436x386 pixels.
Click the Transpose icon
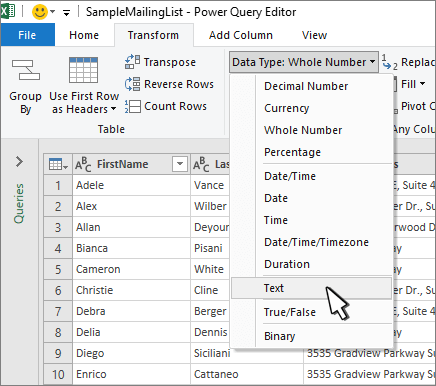coord(132,62)
